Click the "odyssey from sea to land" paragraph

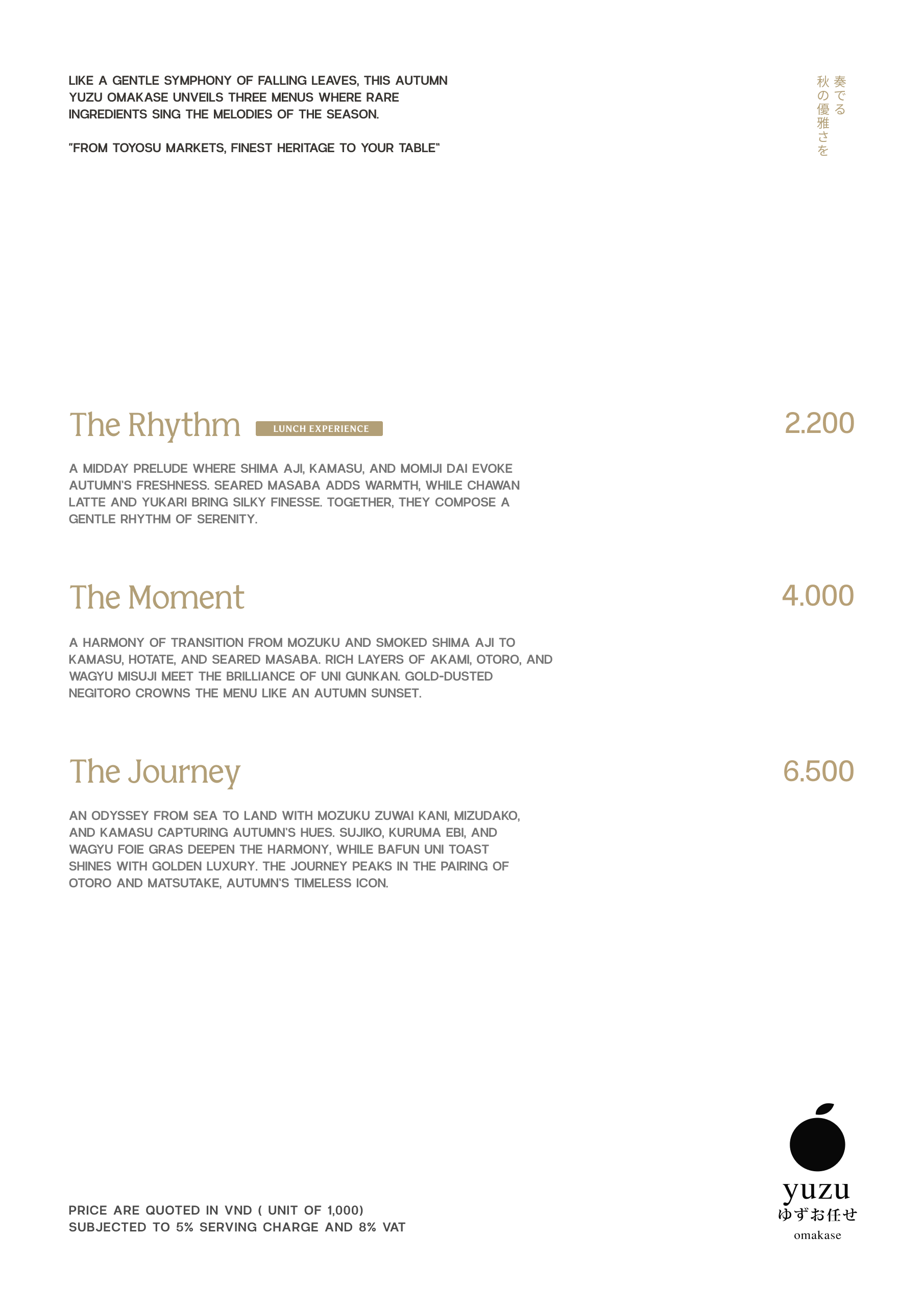(x=294, y=850)
